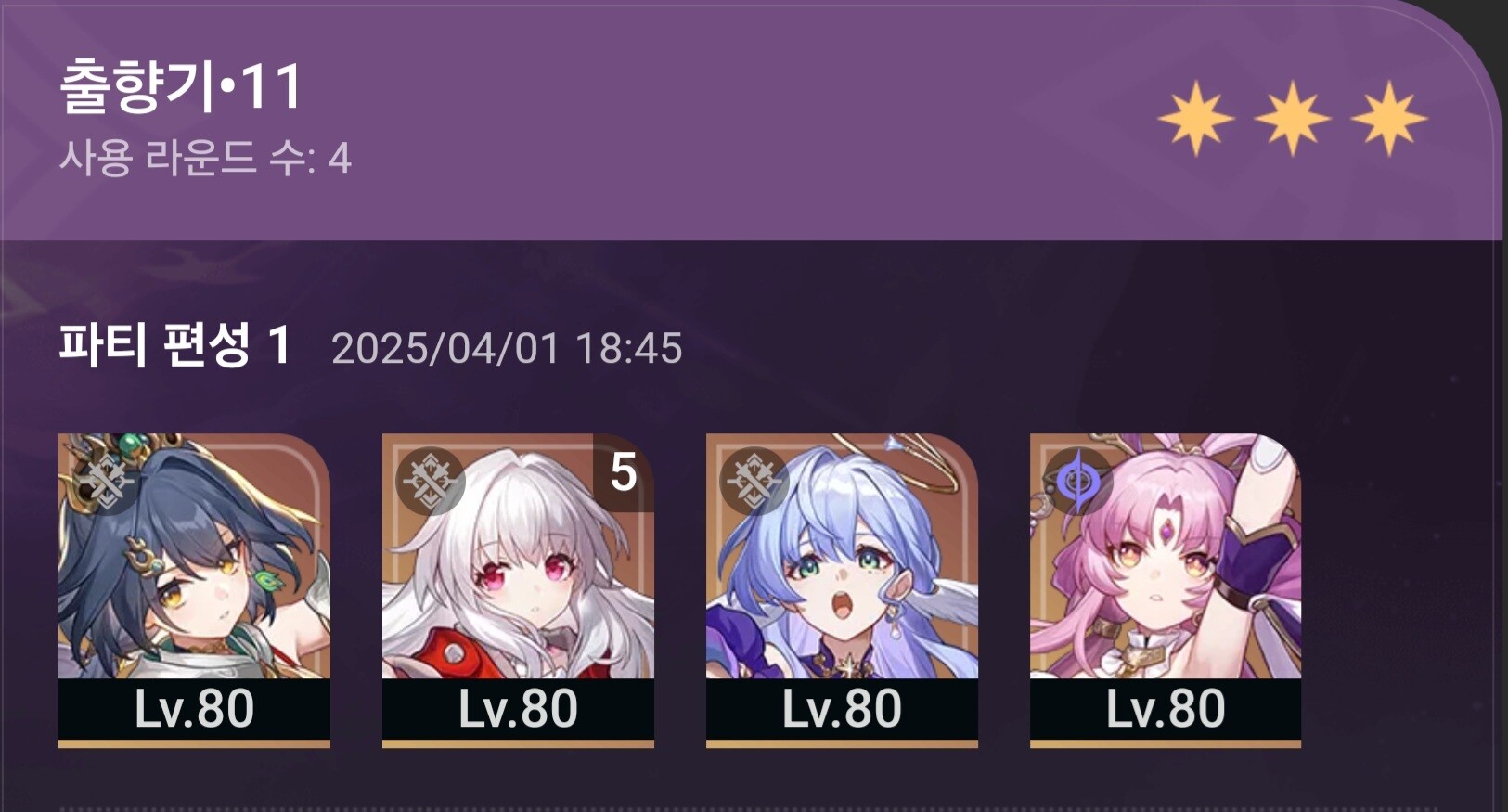Click path icon on dark-haired character portrait
The image size is (1508, 812).
point(104,481)
